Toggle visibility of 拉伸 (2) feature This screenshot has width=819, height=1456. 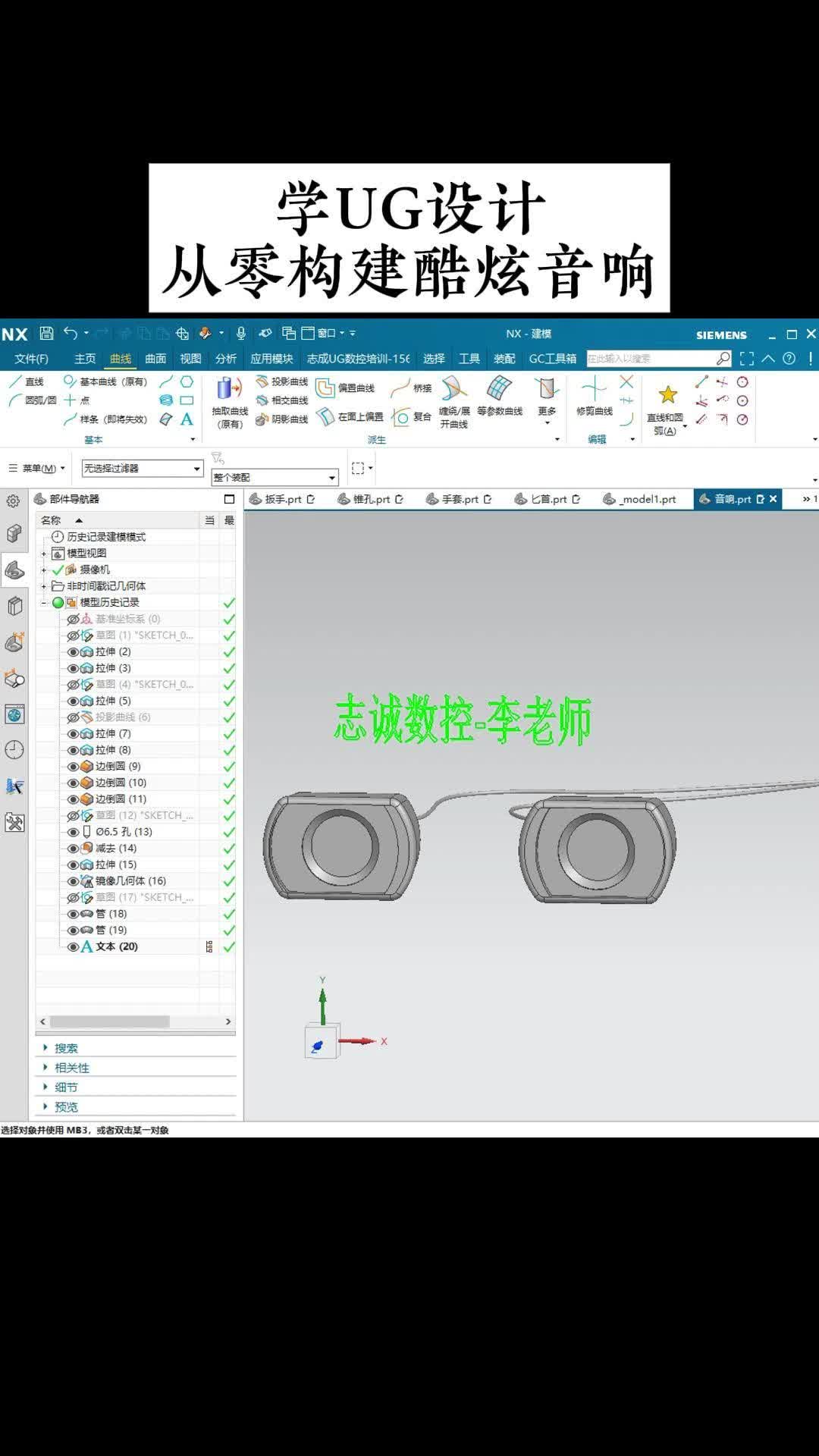[74, 652]
